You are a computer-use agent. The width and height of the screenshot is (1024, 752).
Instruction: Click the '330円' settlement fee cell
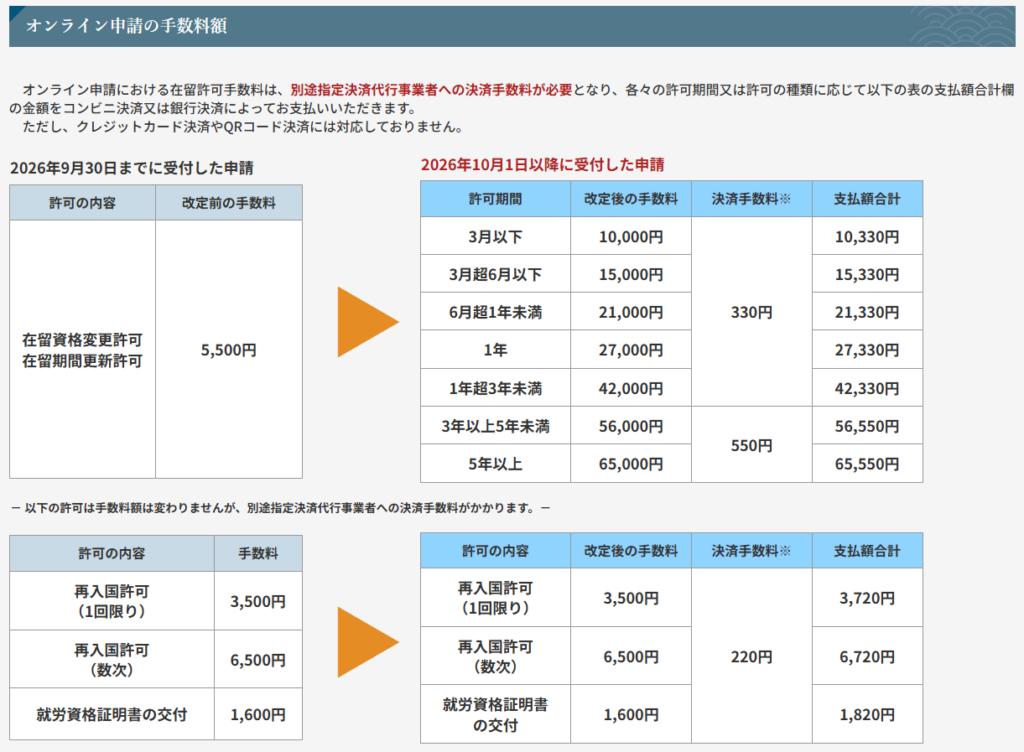(752, 312)
